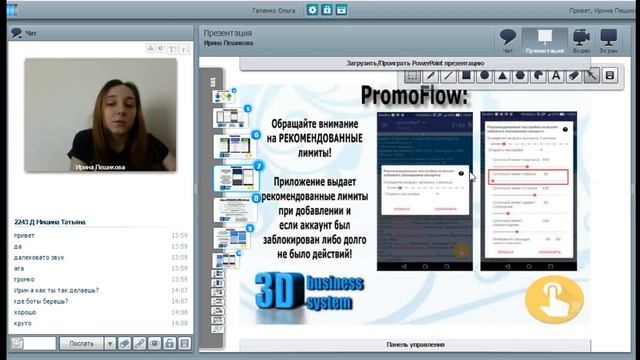Open slide thumbnail number 9
The image size is (640, 360).
tap(232, 238)
